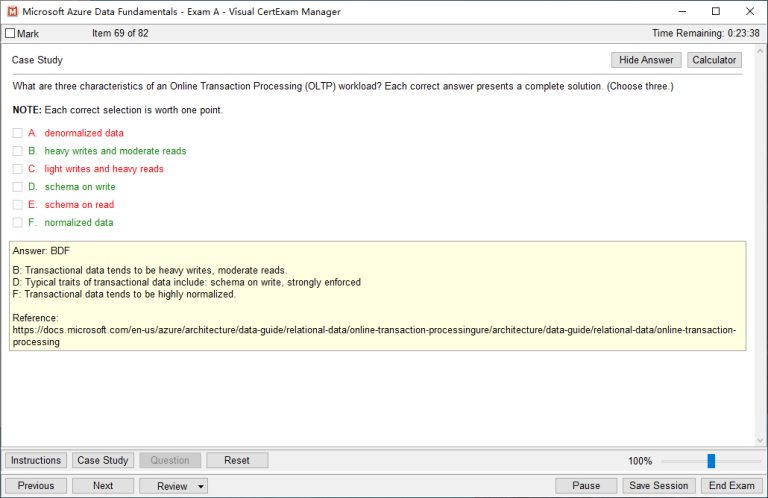
Task: Check answer A denormalized data
Action: [17, 133]
